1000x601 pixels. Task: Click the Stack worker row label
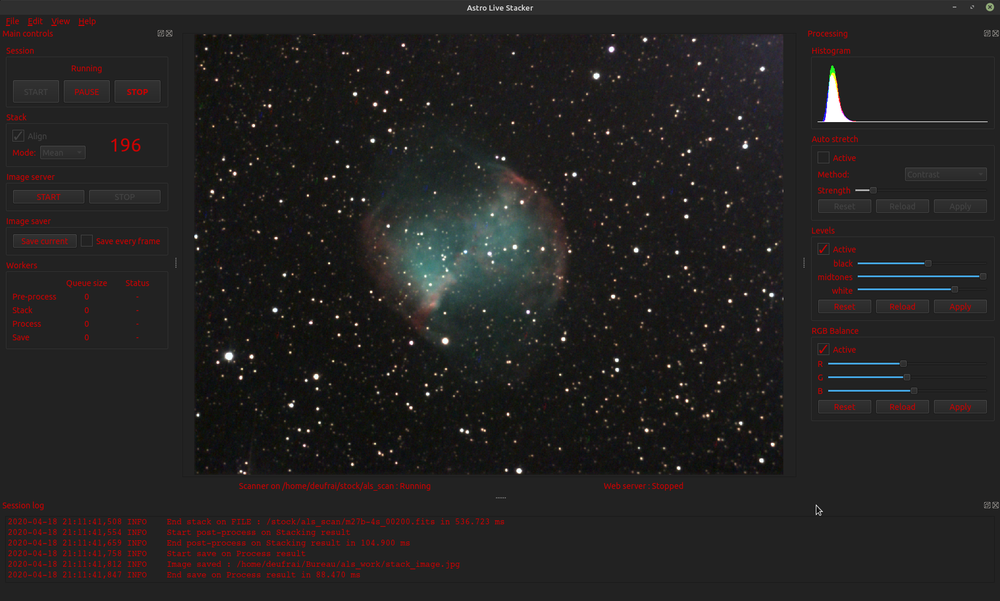[22, 310]
